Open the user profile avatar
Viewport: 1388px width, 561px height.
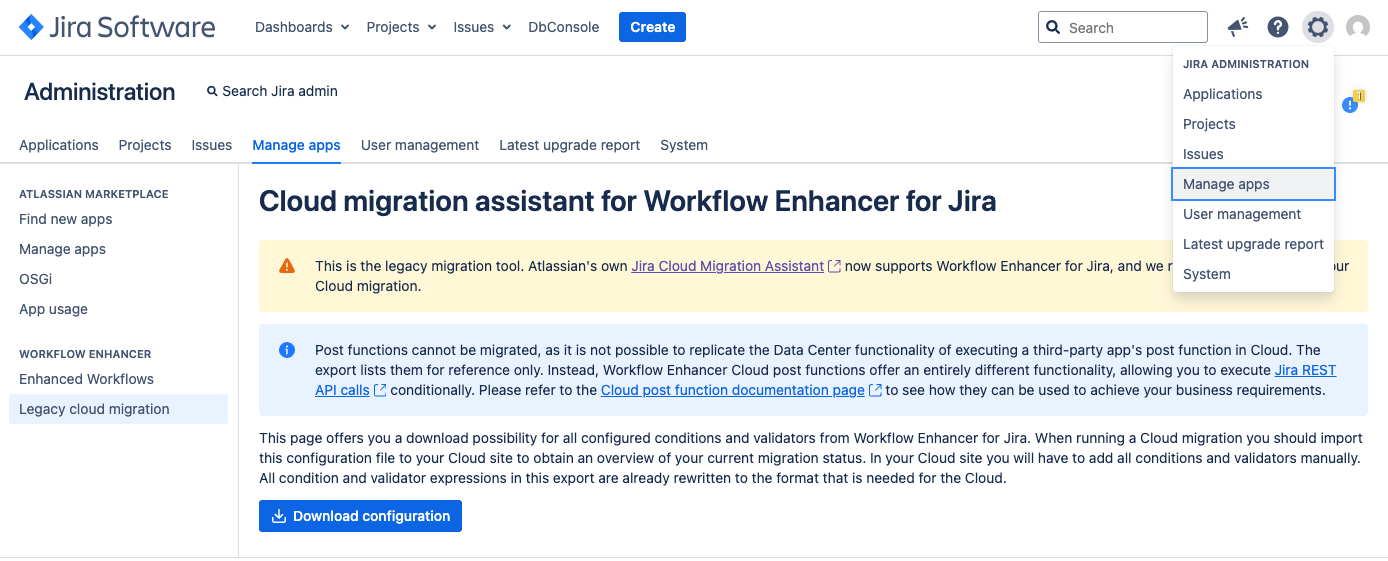(1358, 27)
